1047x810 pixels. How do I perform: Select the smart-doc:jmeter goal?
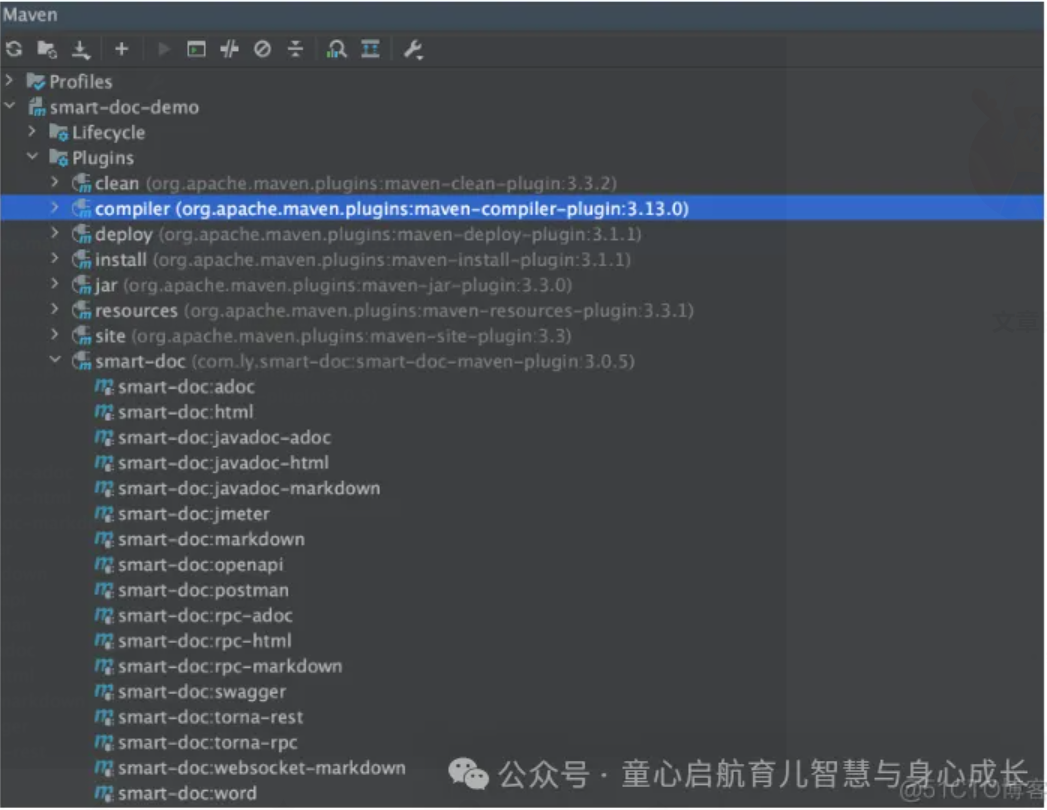coord(194,514)
